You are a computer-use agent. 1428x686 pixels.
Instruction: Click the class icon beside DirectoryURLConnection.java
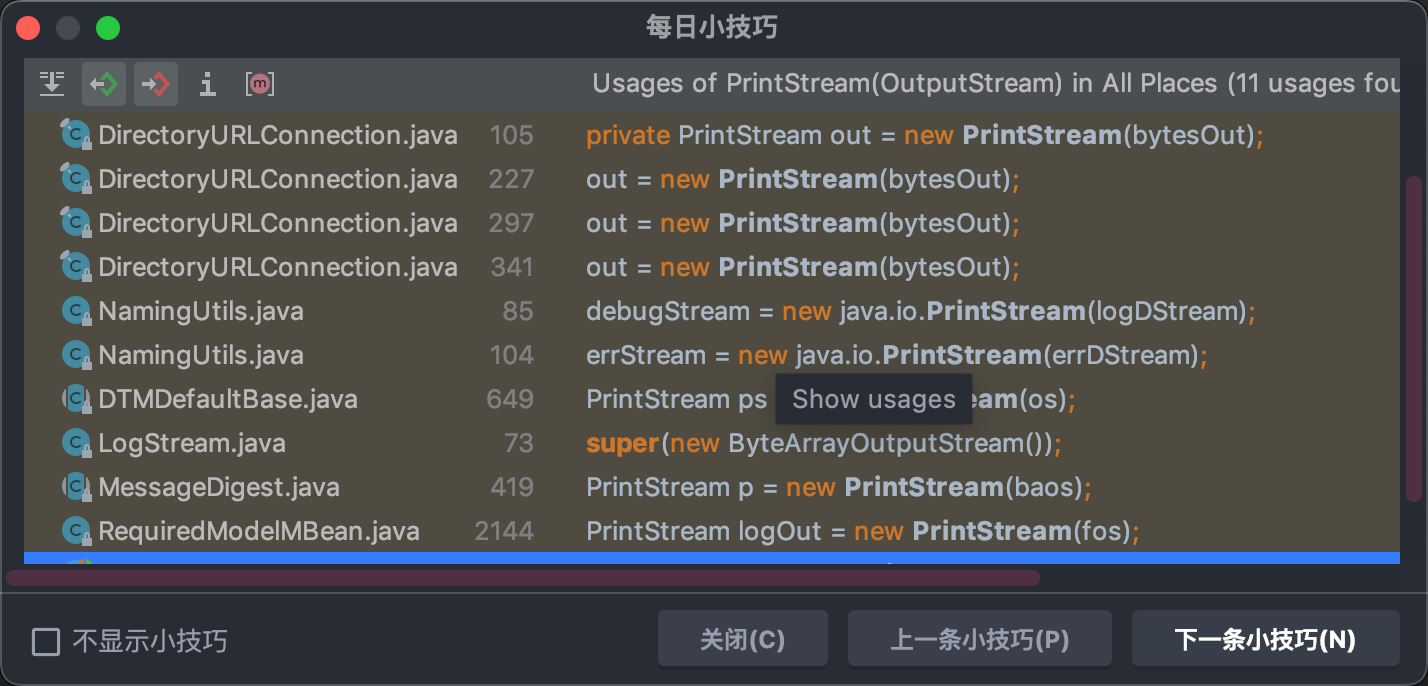76,134
